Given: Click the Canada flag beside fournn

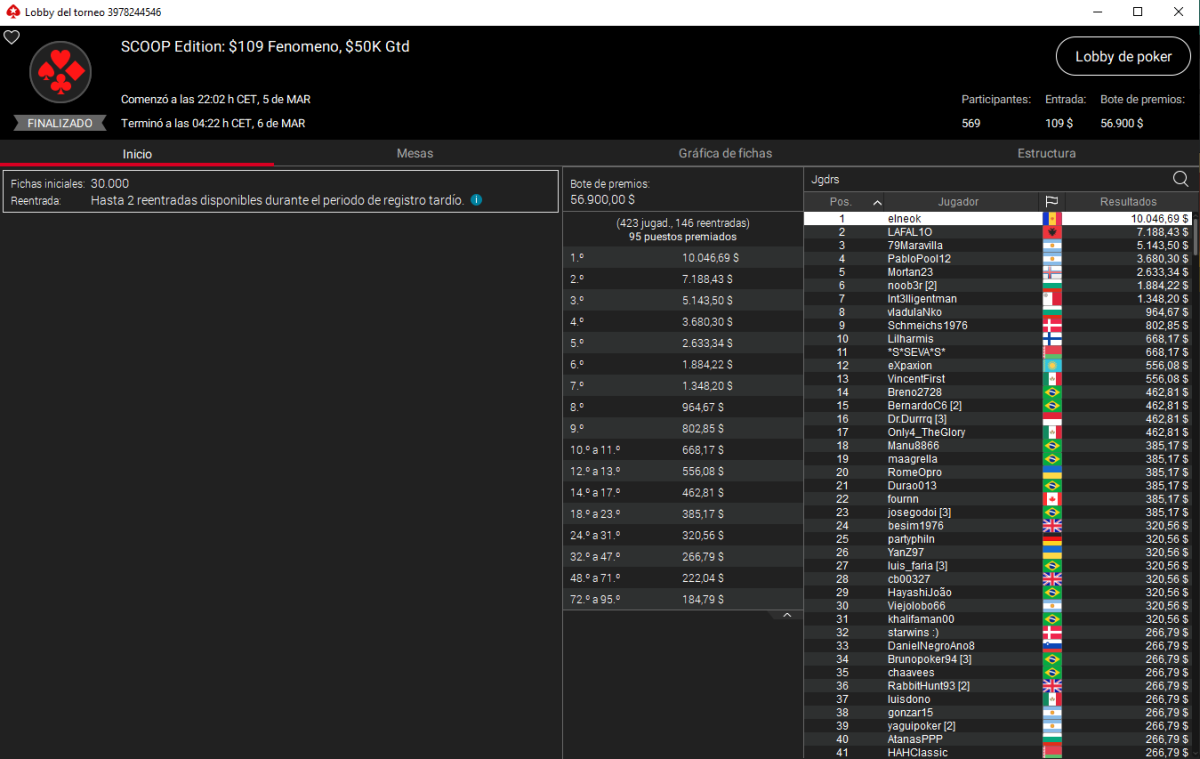Looking at the screenshot, I should 1051,499.
